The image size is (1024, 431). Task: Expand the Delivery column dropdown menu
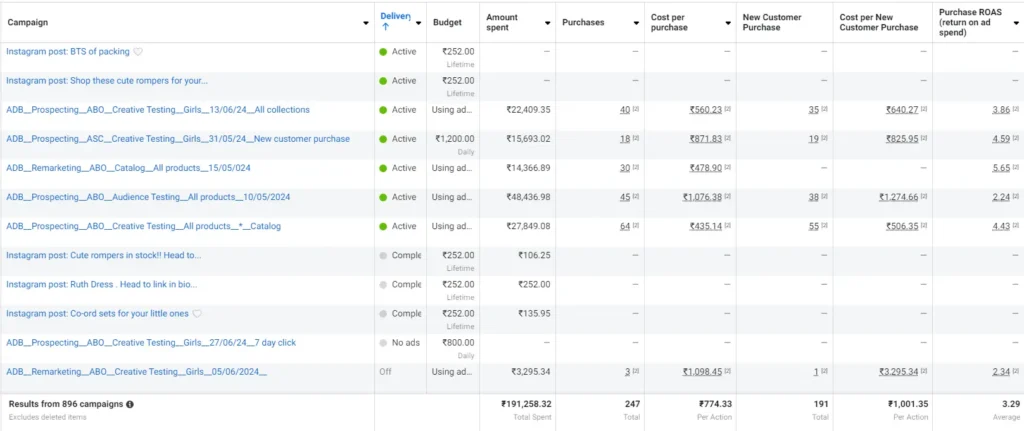tap(418, 22)
